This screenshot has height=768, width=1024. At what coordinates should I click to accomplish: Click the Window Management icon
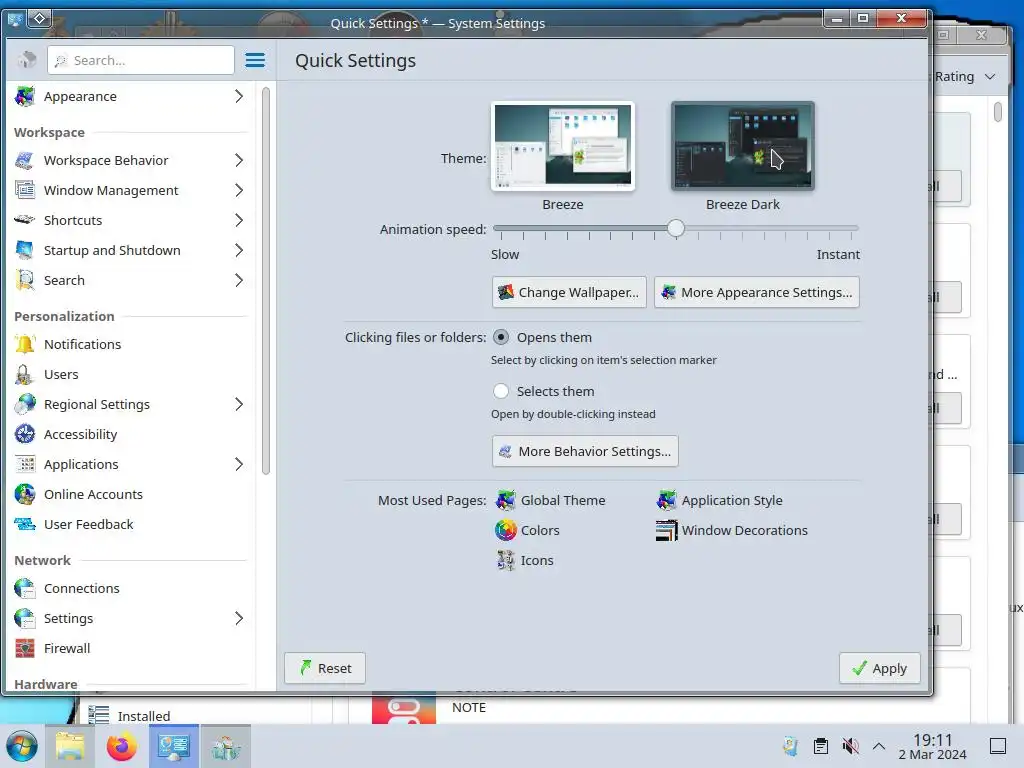[25, 190]
